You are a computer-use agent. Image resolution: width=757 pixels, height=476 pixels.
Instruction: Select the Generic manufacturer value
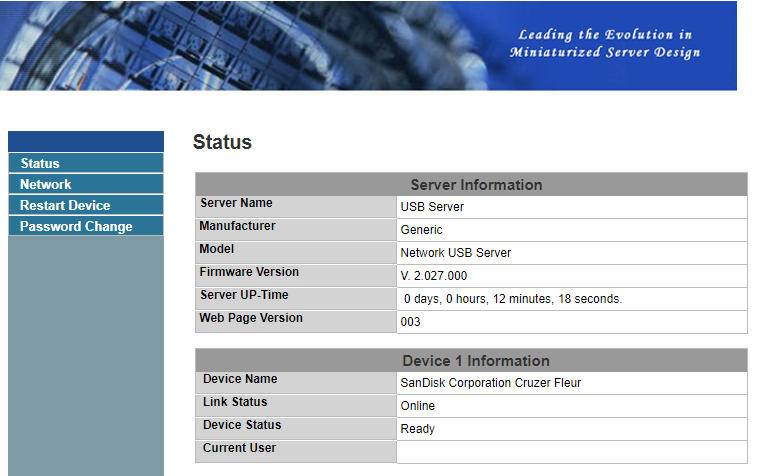coord(421,230)
